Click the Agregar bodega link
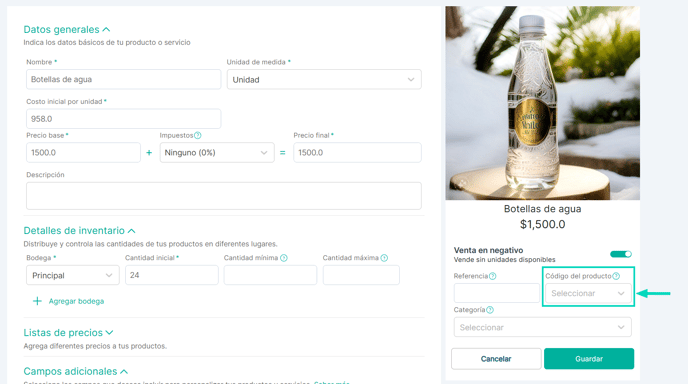688x384 pixels. tap(76, 301)
